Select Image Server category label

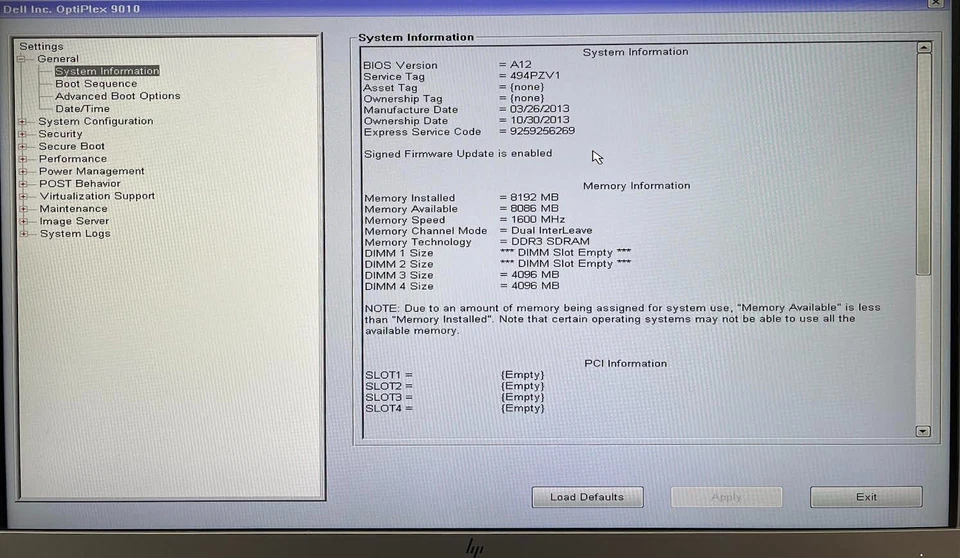pyautogui.click(x=74, y=221)
